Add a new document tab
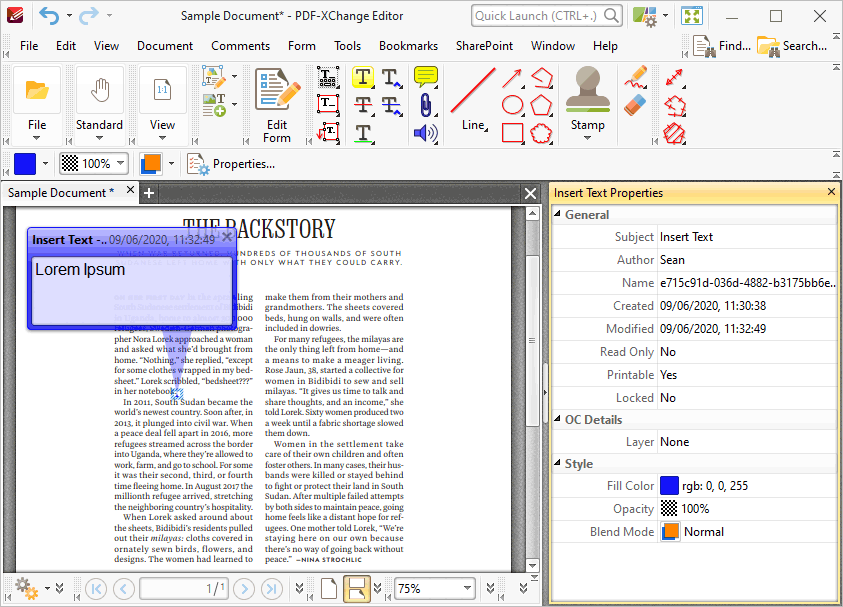The height and width of the screenshot is (607, 843). [x=149, y=193]
